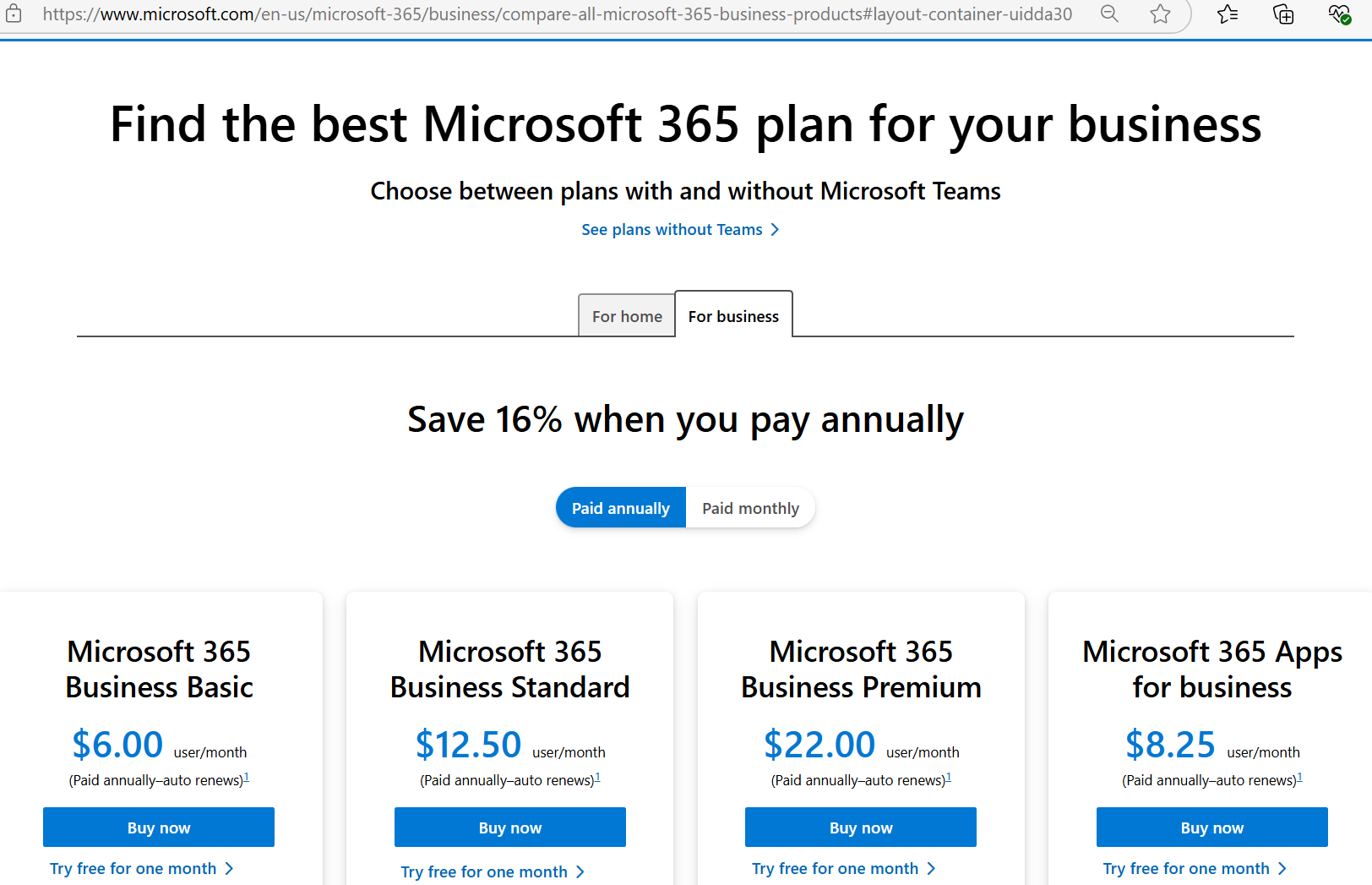The width and height of the screenshot is (1372, 885).
Task: Buy now for Microsoft 365 Apps for business
Action: (x=1211, y=828)
